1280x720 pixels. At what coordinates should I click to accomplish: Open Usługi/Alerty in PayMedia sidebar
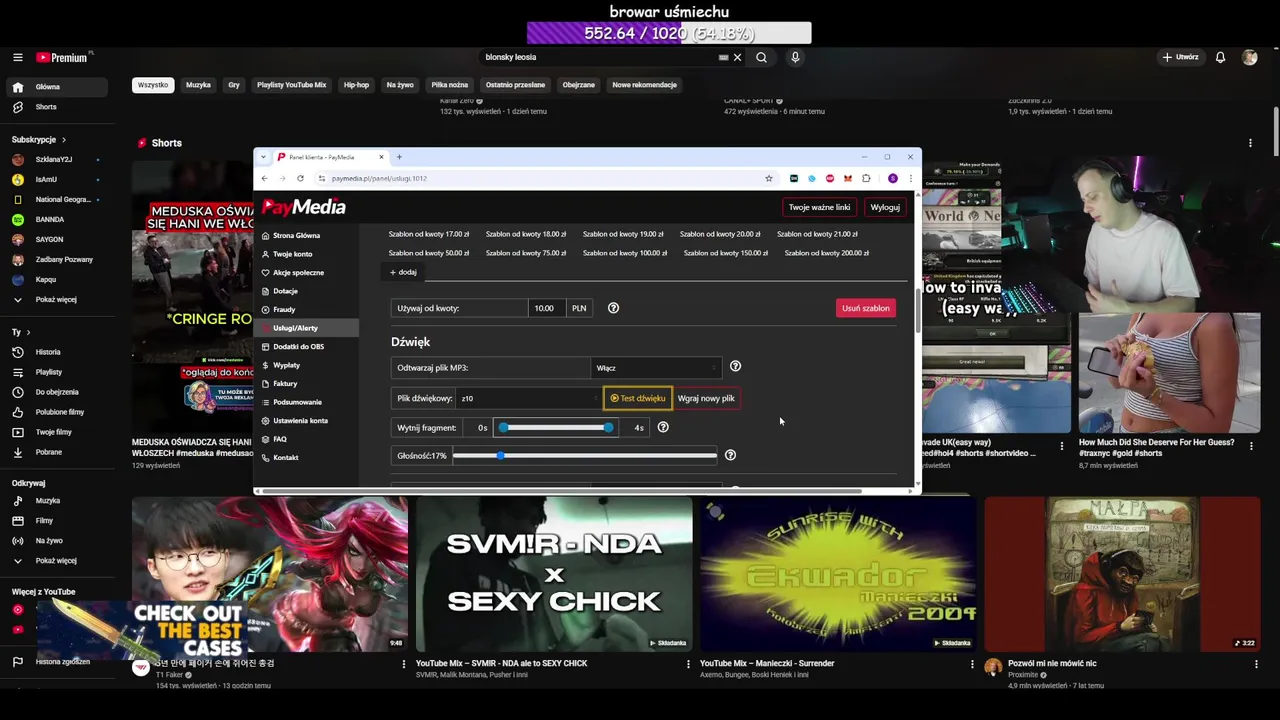click(306, 328)
